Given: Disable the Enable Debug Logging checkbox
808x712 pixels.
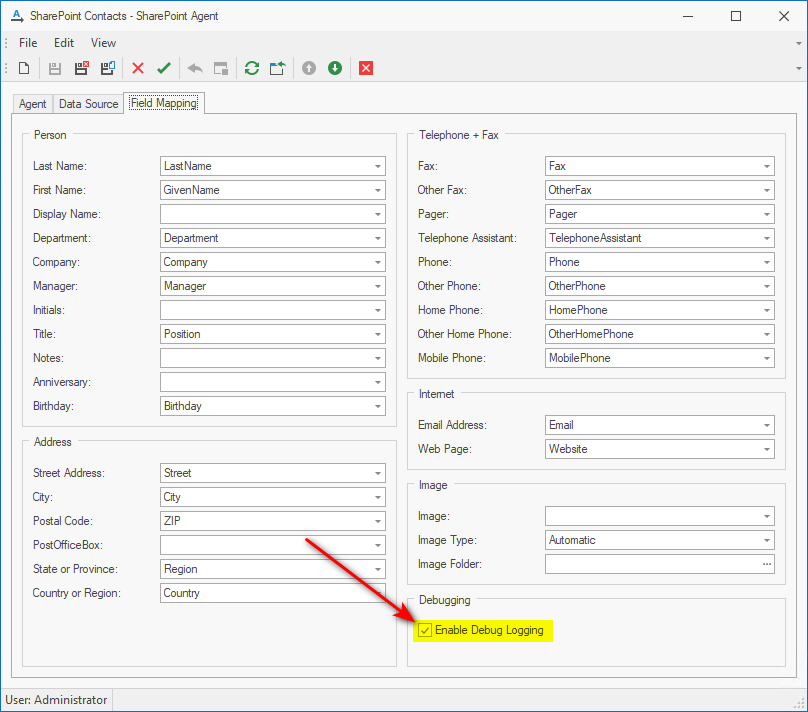Looking at the screenshot, I should coord(425,630).
